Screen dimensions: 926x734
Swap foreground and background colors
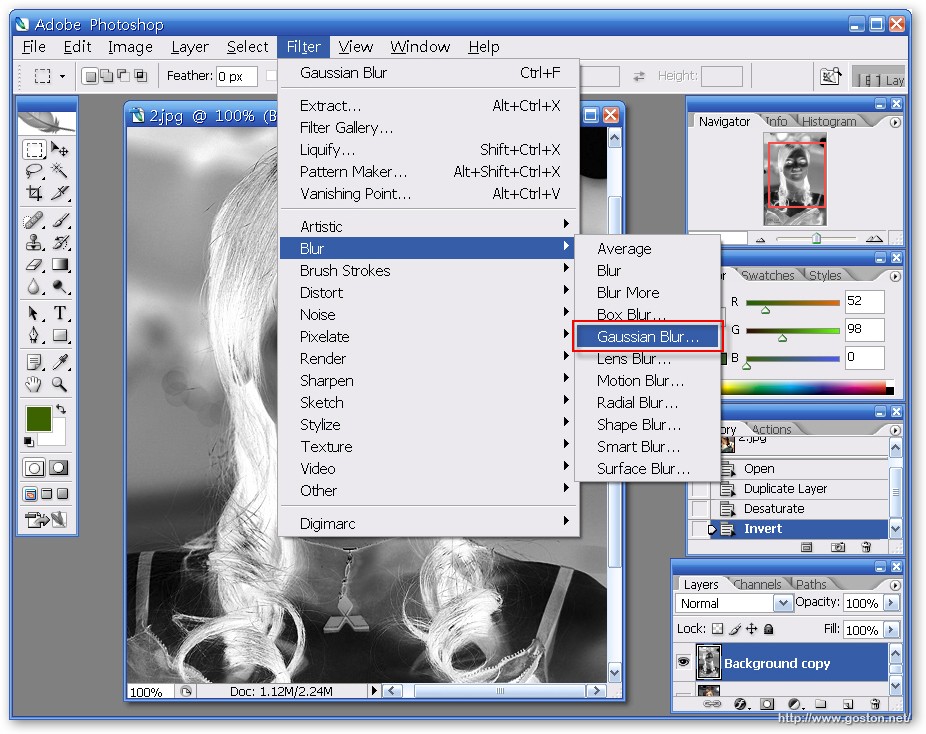point(61,409)
